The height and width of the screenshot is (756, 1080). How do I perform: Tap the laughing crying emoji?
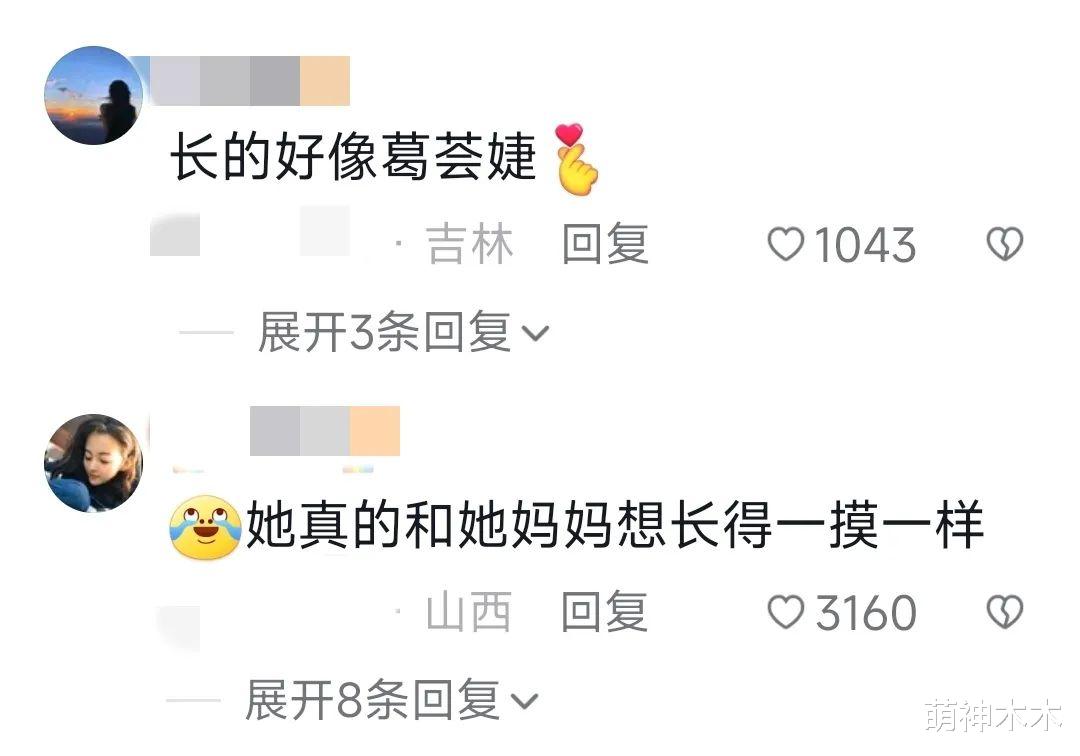[x=205, y=527]
